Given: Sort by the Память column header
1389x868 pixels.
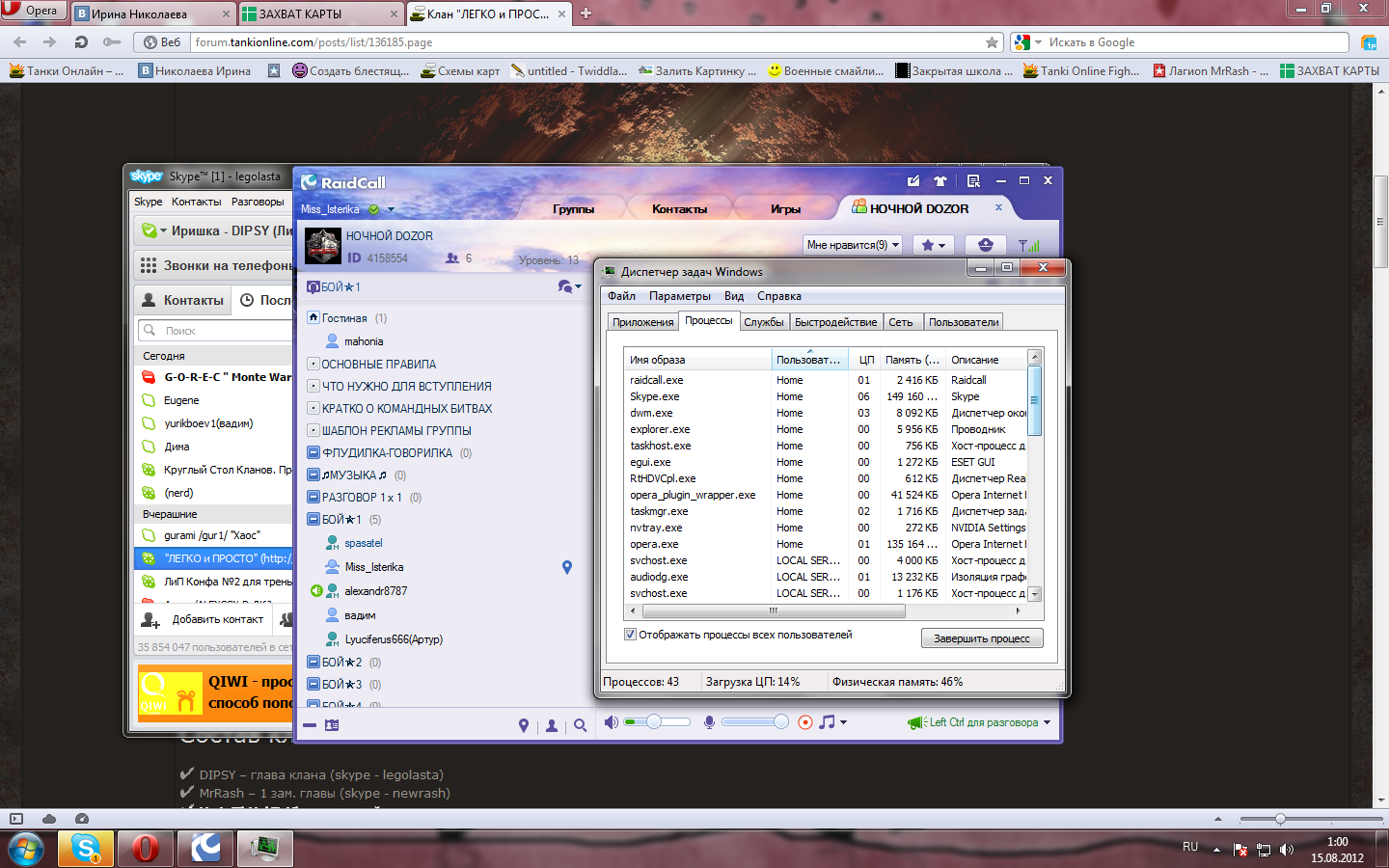Looking at the screenshot, I should [x=912, y=360].
